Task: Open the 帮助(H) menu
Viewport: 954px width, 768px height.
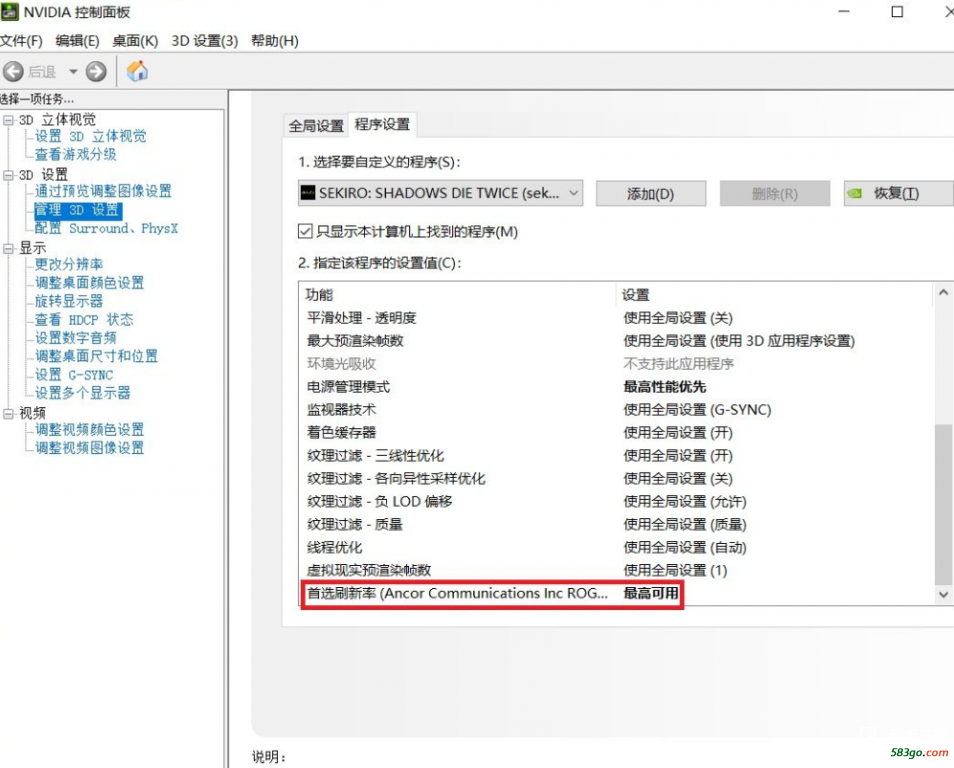Action: coord(275,41)
